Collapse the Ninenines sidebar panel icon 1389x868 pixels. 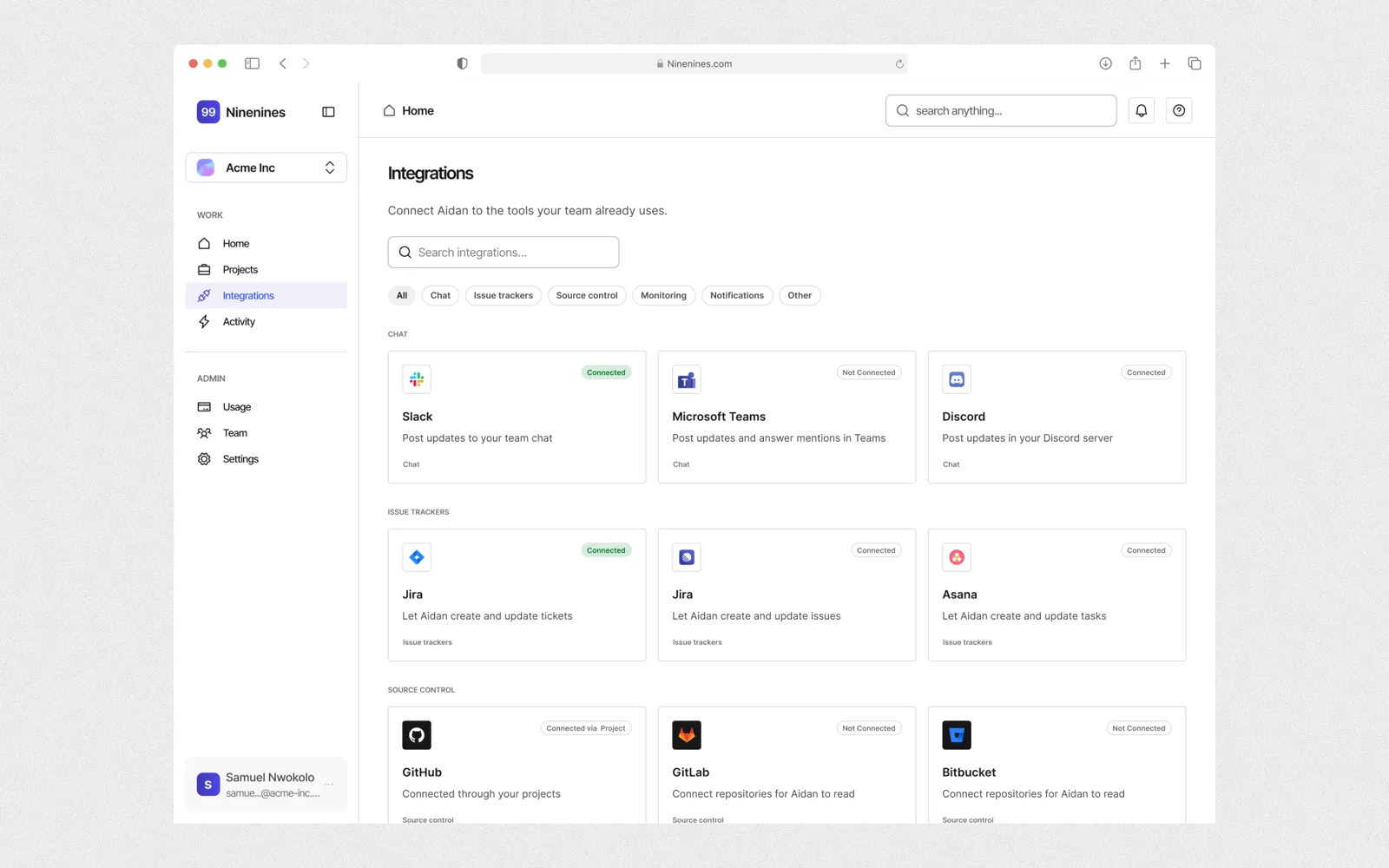click(x=328, y=112)
